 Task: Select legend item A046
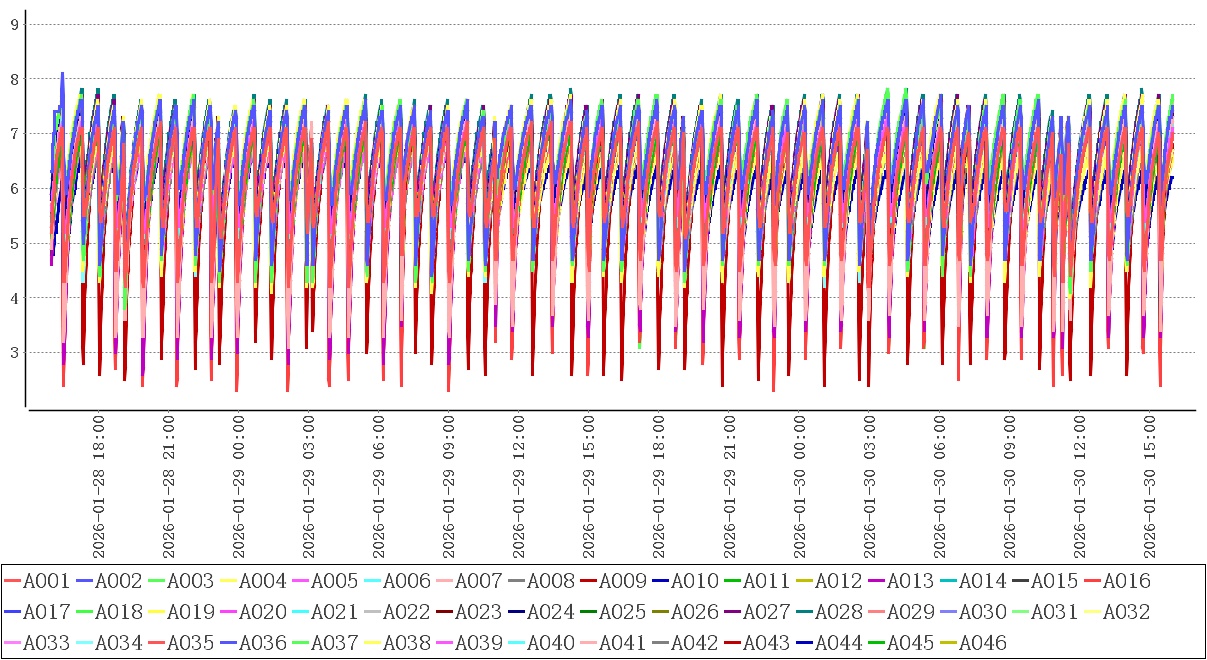[982, 643]
